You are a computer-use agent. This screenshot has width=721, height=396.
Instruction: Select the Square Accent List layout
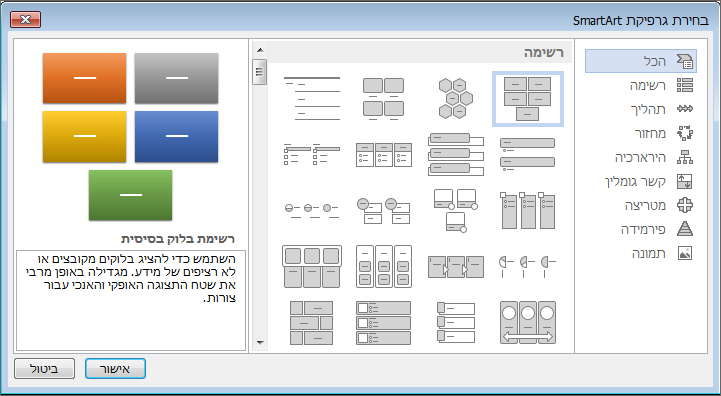[312, 155]
